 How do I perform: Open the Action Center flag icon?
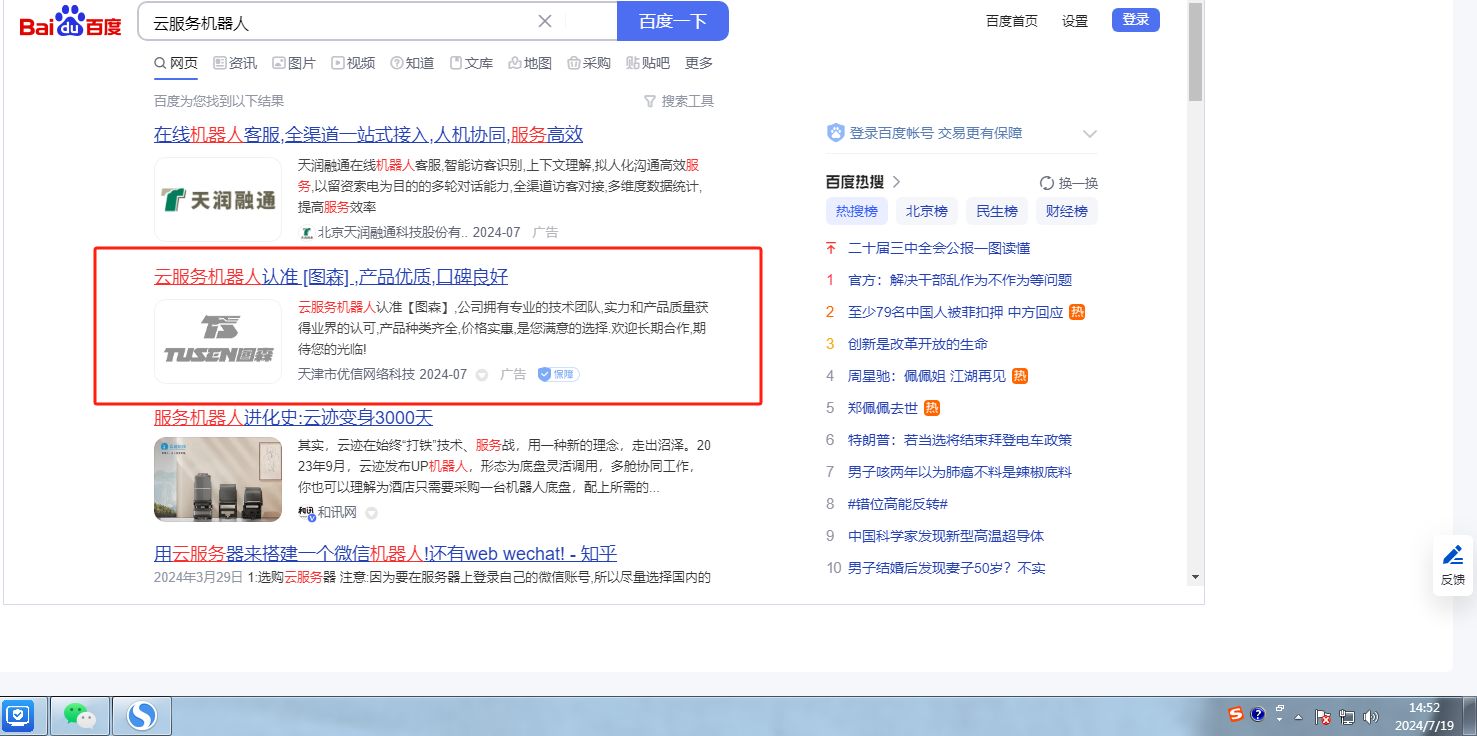[1322, 717]
